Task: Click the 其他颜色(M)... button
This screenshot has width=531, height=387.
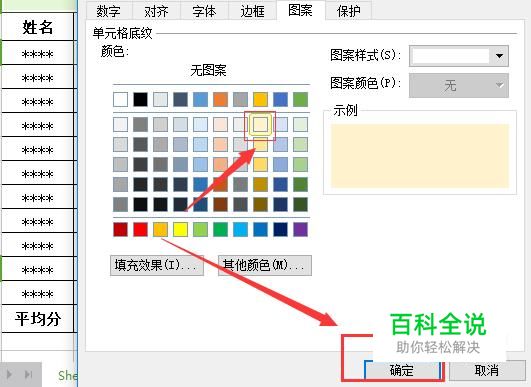Action: [265, 265]
